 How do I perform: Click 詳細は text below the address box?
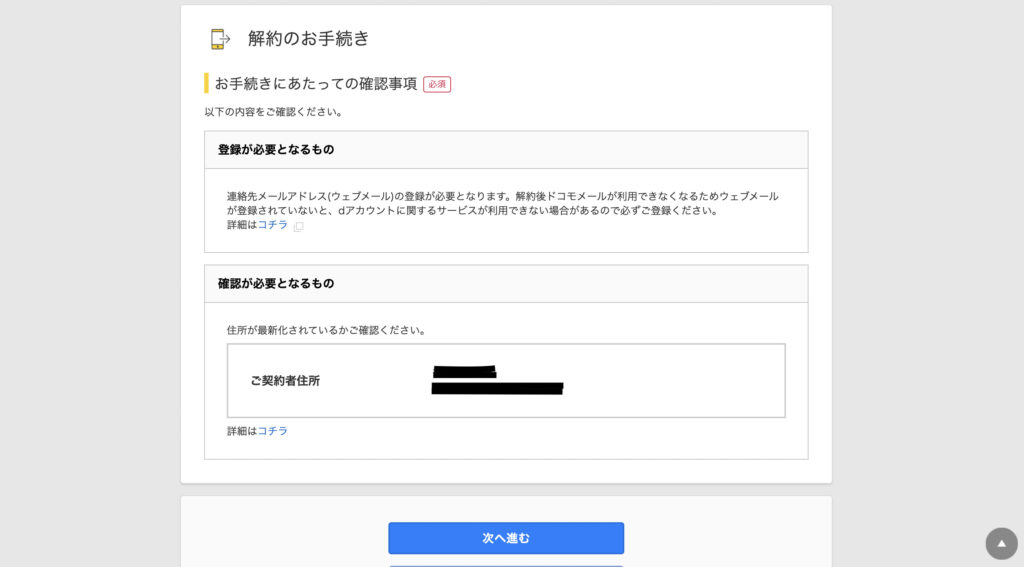point(241,431)
